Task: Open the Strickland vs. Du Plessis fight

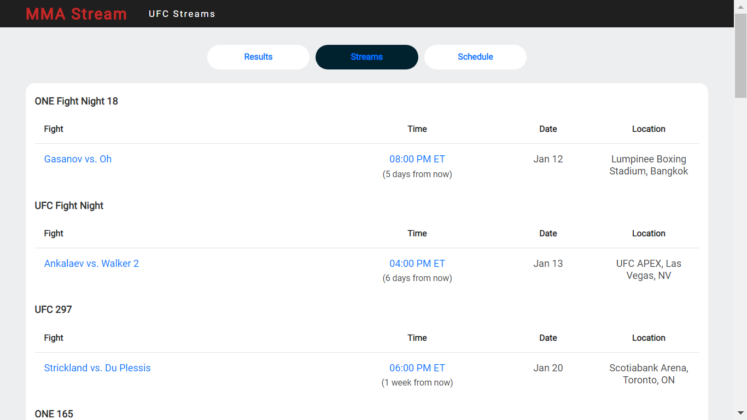Action: tap(97, 368)
